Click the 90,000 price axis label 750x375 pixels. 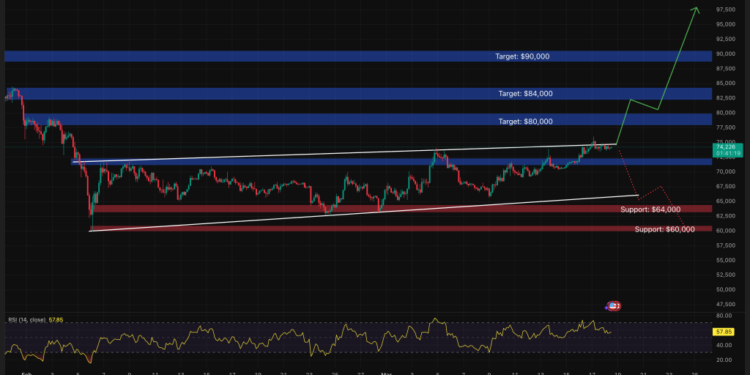pos(726,54)
